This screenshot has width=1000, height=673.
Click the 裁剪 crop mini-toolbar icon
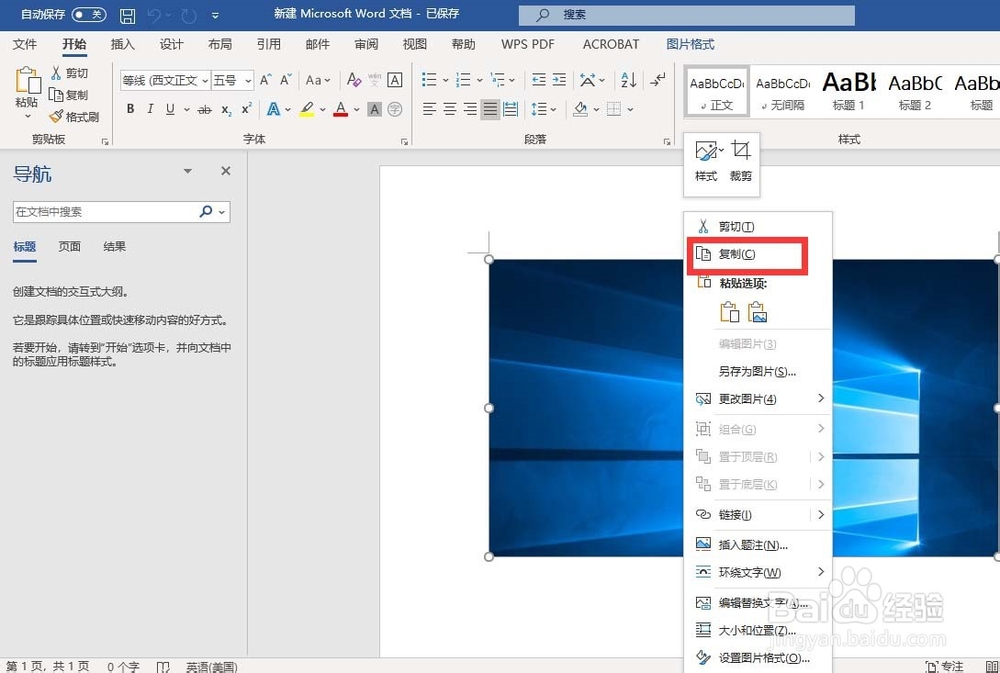point(740,161)
